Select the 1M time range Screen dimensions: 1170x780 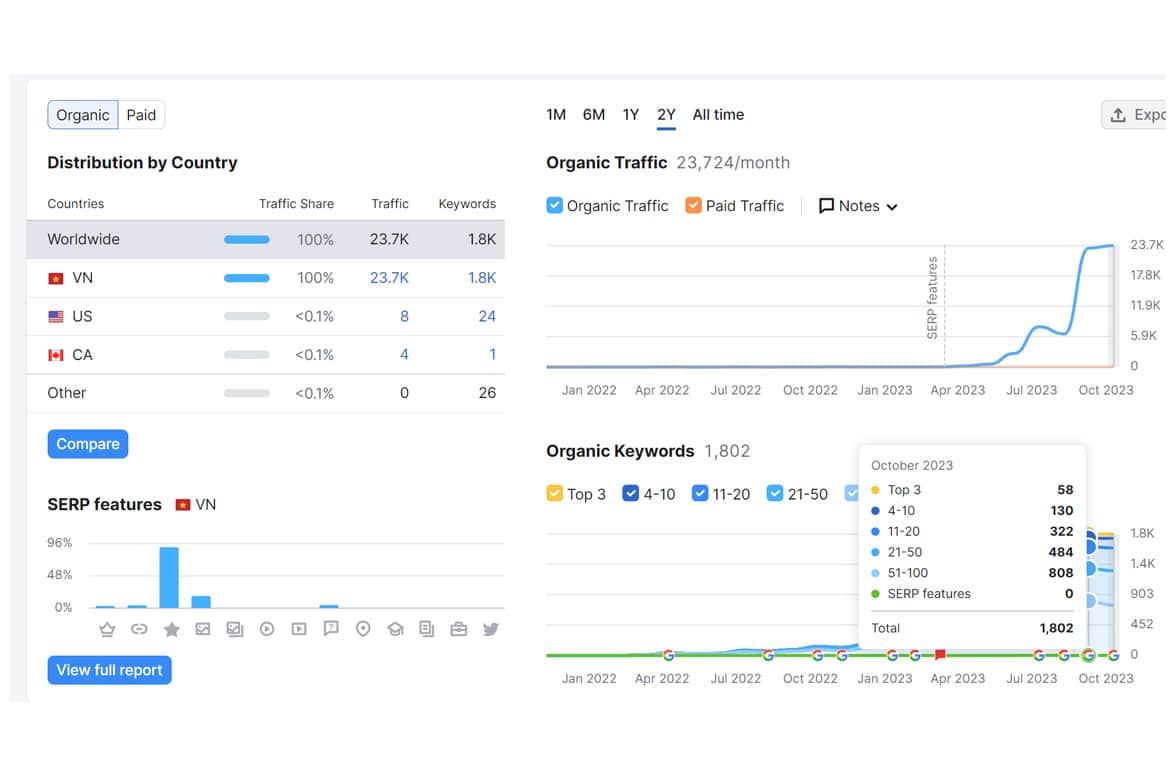[x=556, y=115]
